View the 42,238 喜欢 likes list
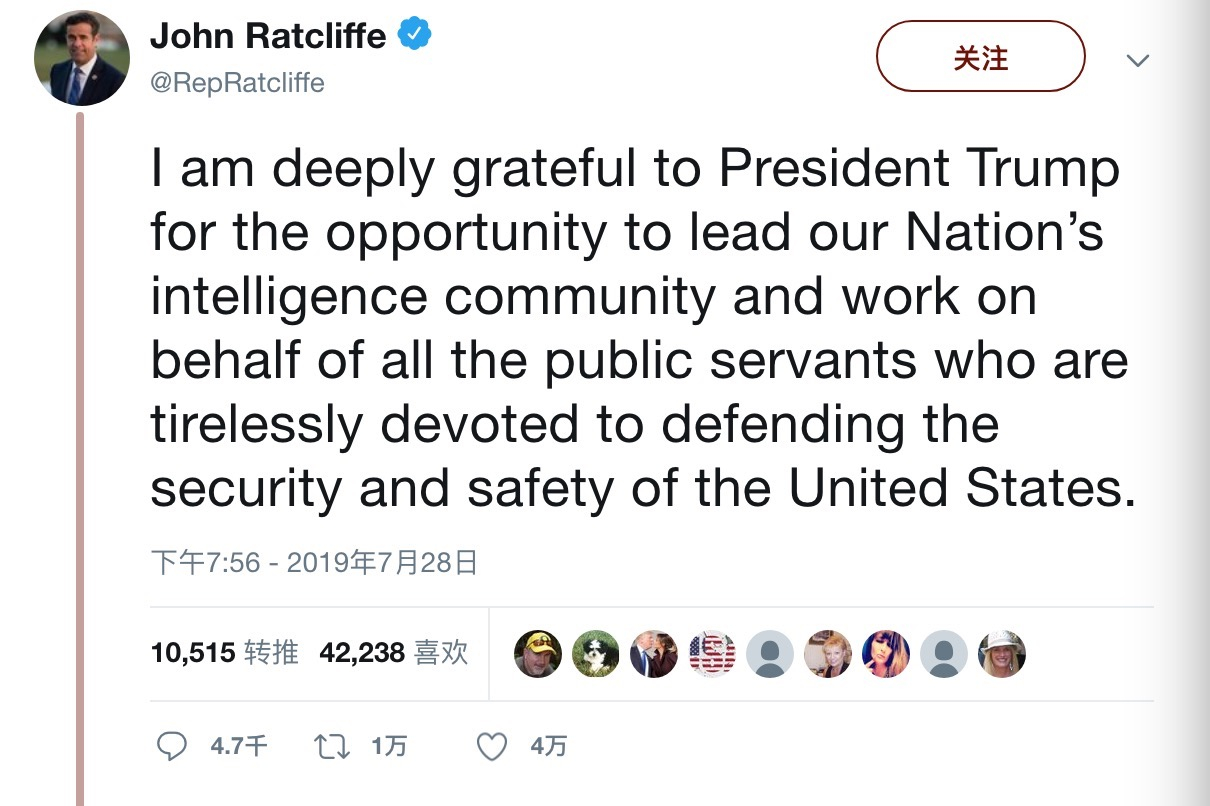This screenshot has width=1210, height=806. point(394,654)
